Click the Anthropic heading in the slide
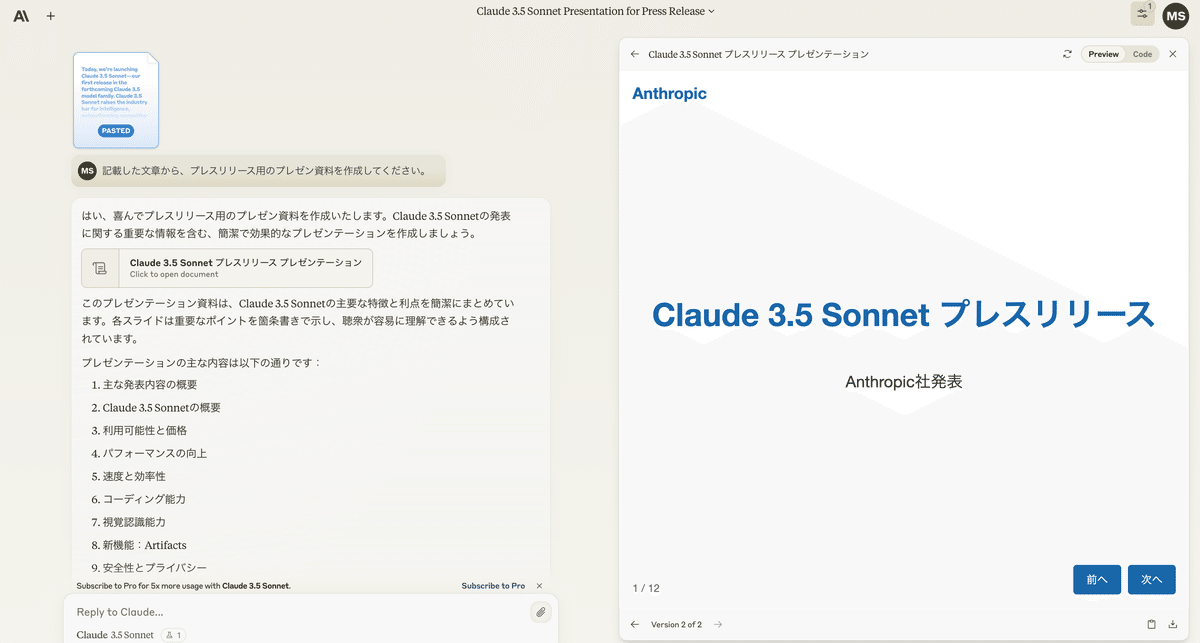Viewport: 1200px width, 643px height. point(669,93)
